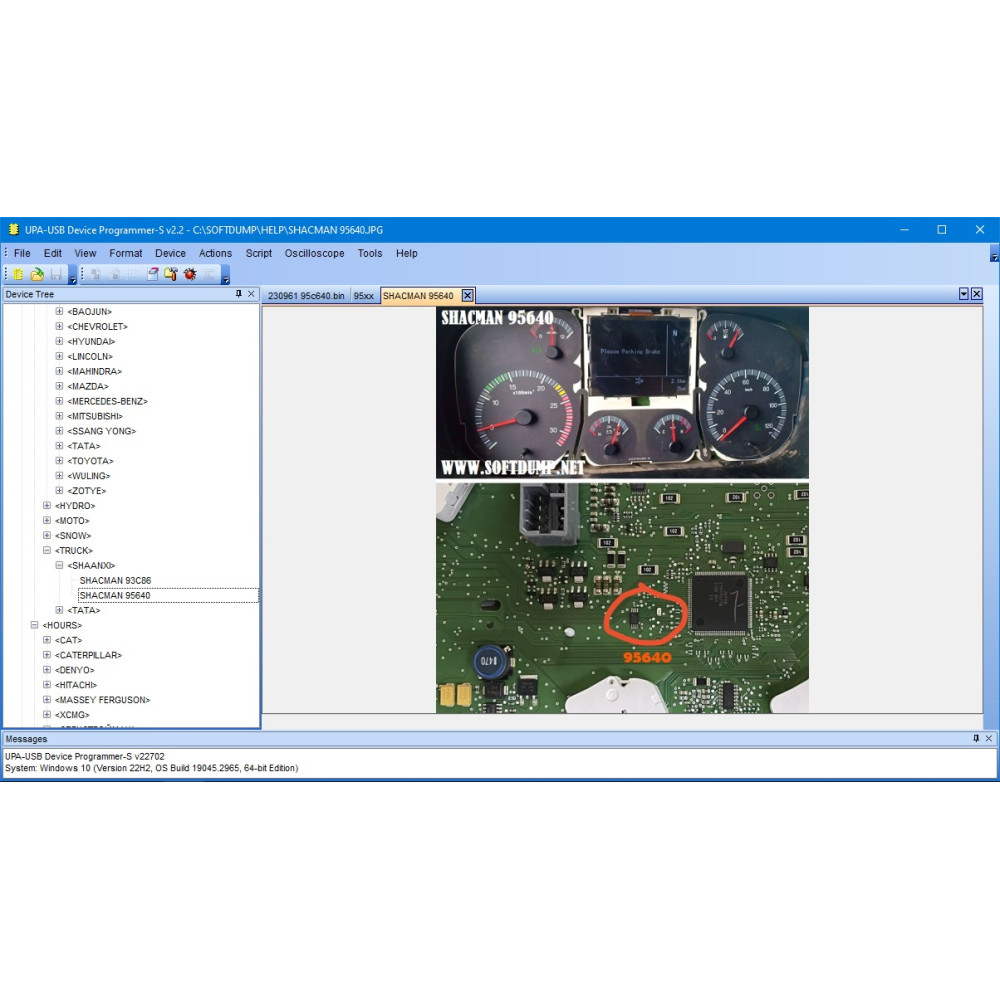Expand the SNOW tree node

point(47,535)
